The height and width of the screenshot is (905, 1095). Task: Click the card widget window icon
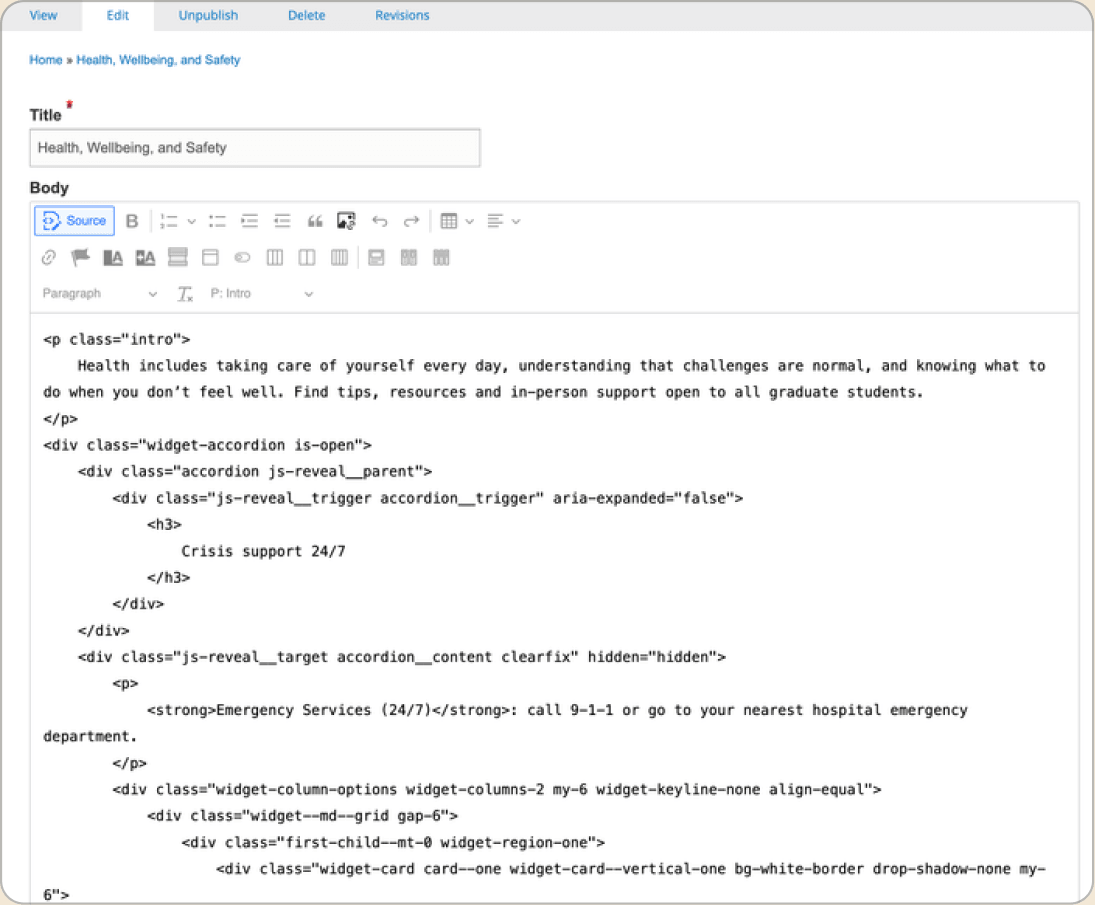coord(210,258)
